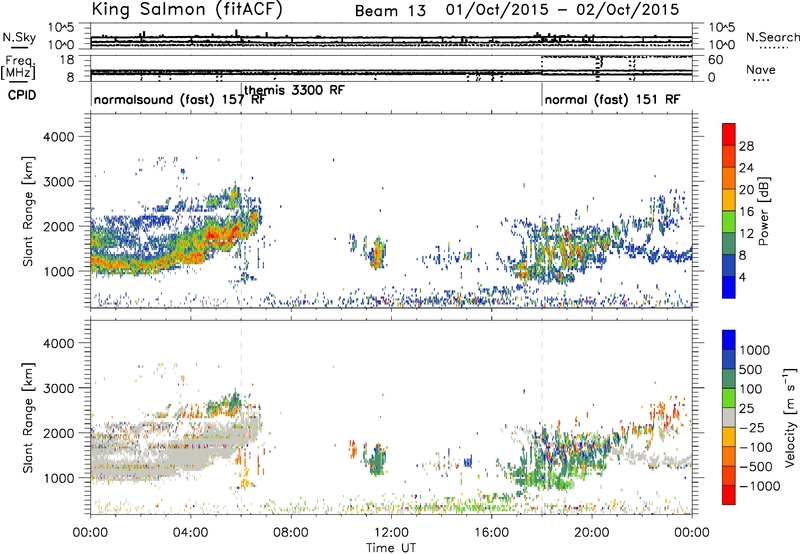Click the 18:00 dashed CPID marker in the power panel
Screen dimensions: 800x554
pyautogui.click(x=542, y=211)
